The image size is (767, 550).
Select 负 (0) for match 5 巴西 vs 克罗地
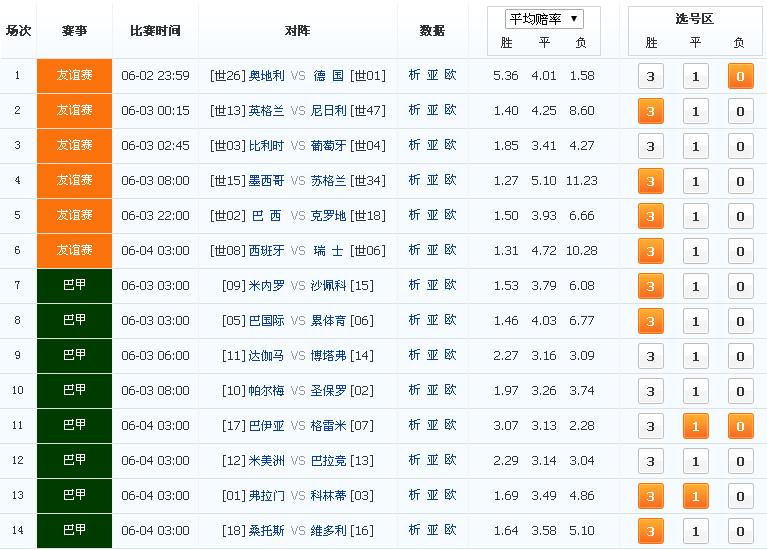[x=740, y=216]
